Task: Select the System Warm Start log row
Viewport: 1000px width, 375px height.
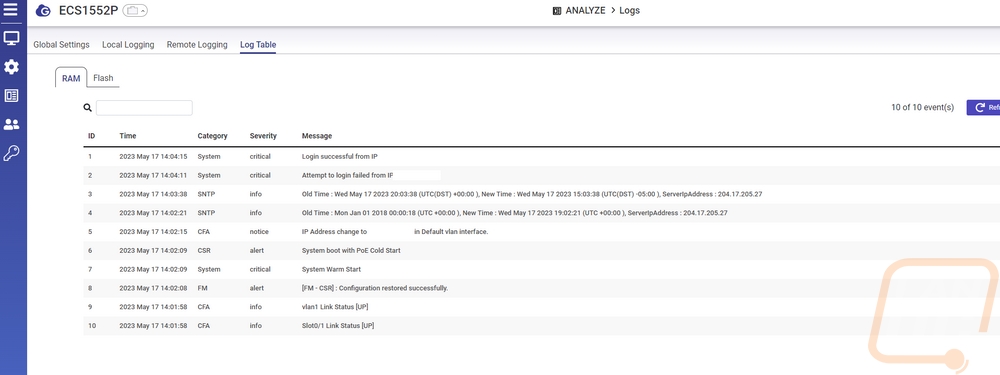Action: pos(541,269)
